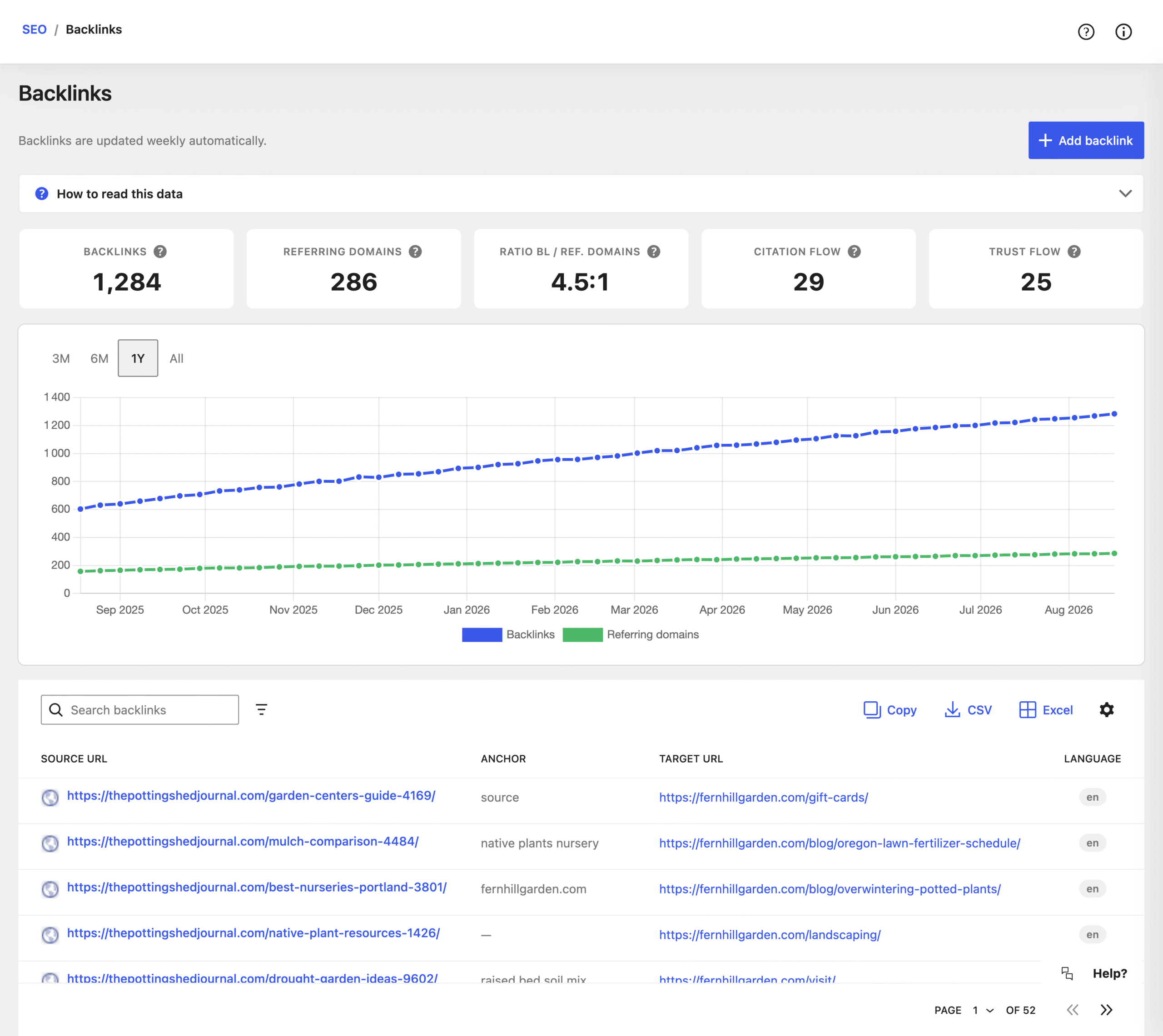The image size is (1163, 1036).
Task: Click globe icon for native-plant-resources row
Action: point(50,935)
